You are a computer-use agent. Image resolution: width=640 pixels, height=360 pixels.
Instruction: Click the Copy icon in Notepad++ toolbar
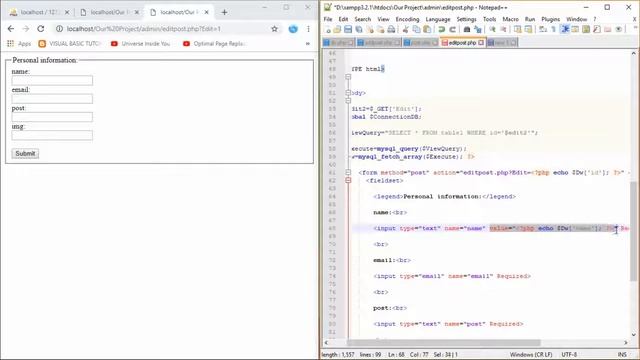(416, 29)
